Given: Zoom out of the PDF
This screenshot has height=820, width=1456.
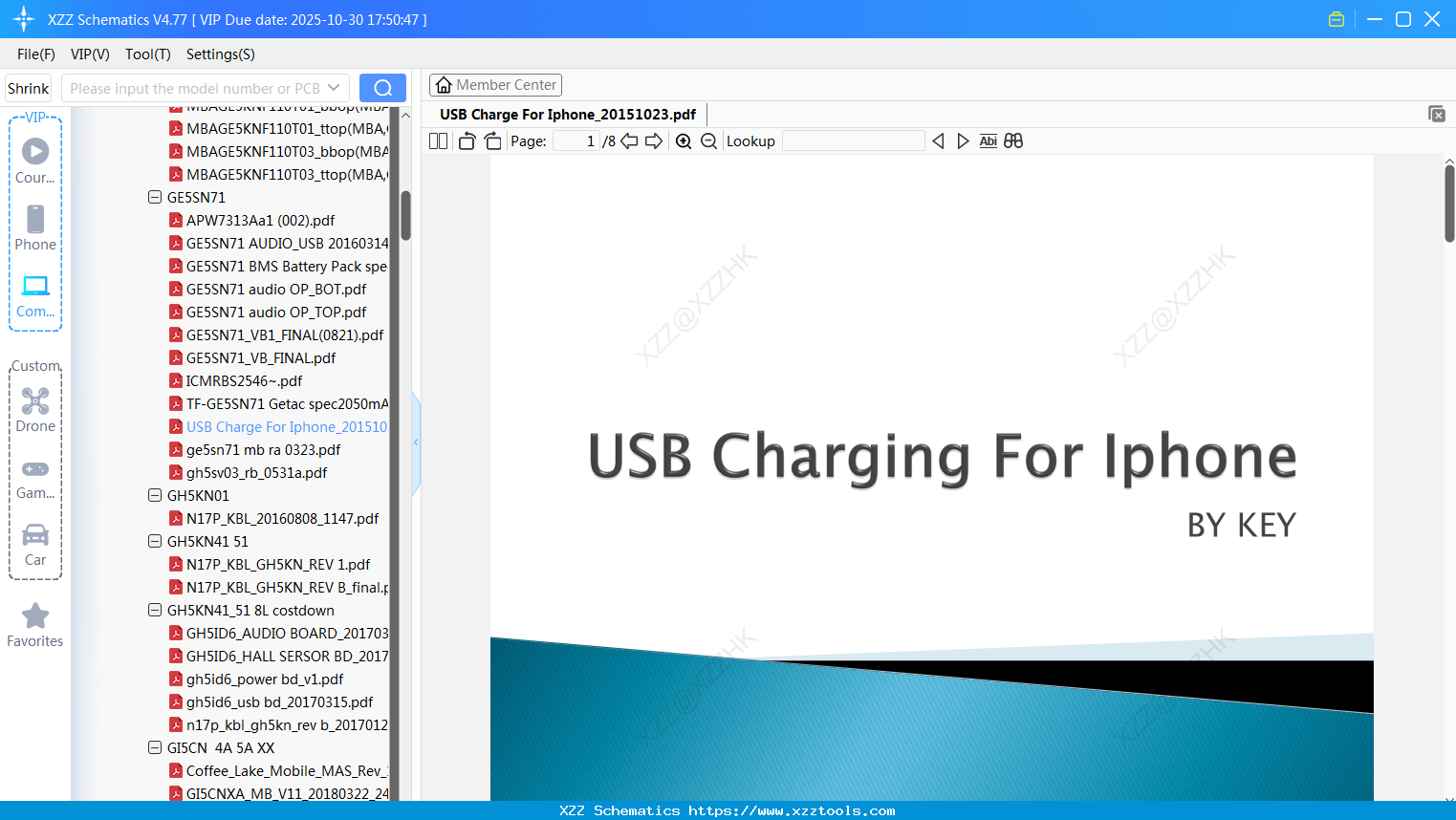Looking at the screenshot, I should click(x=708, y=140).
